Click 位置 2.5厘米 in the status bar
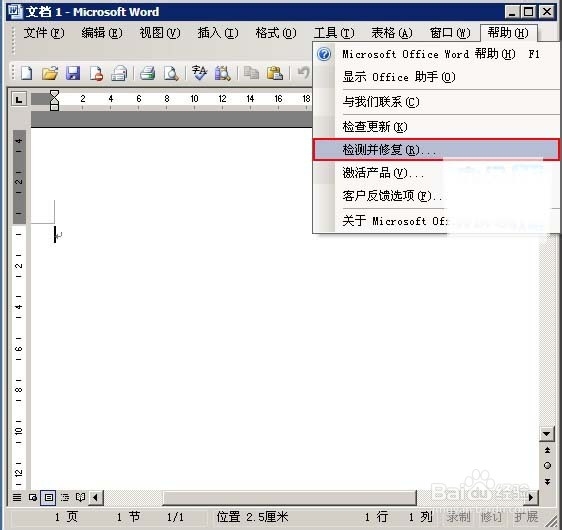Screen dimensions: 562x530 pyautogui.click(x=252, y=517)
